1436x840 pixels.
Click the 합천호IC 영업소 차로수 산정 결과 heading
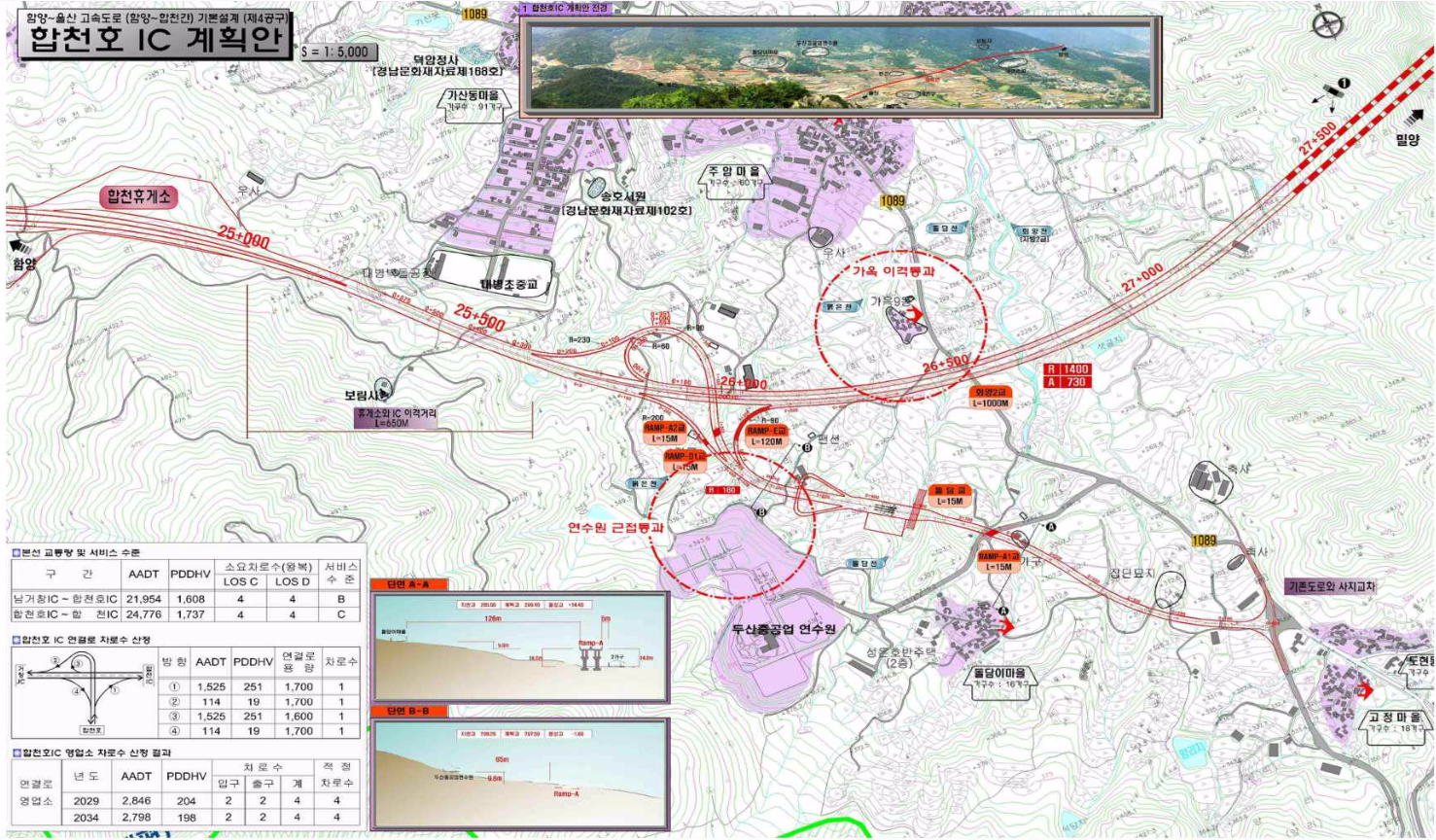click(91, 752)
